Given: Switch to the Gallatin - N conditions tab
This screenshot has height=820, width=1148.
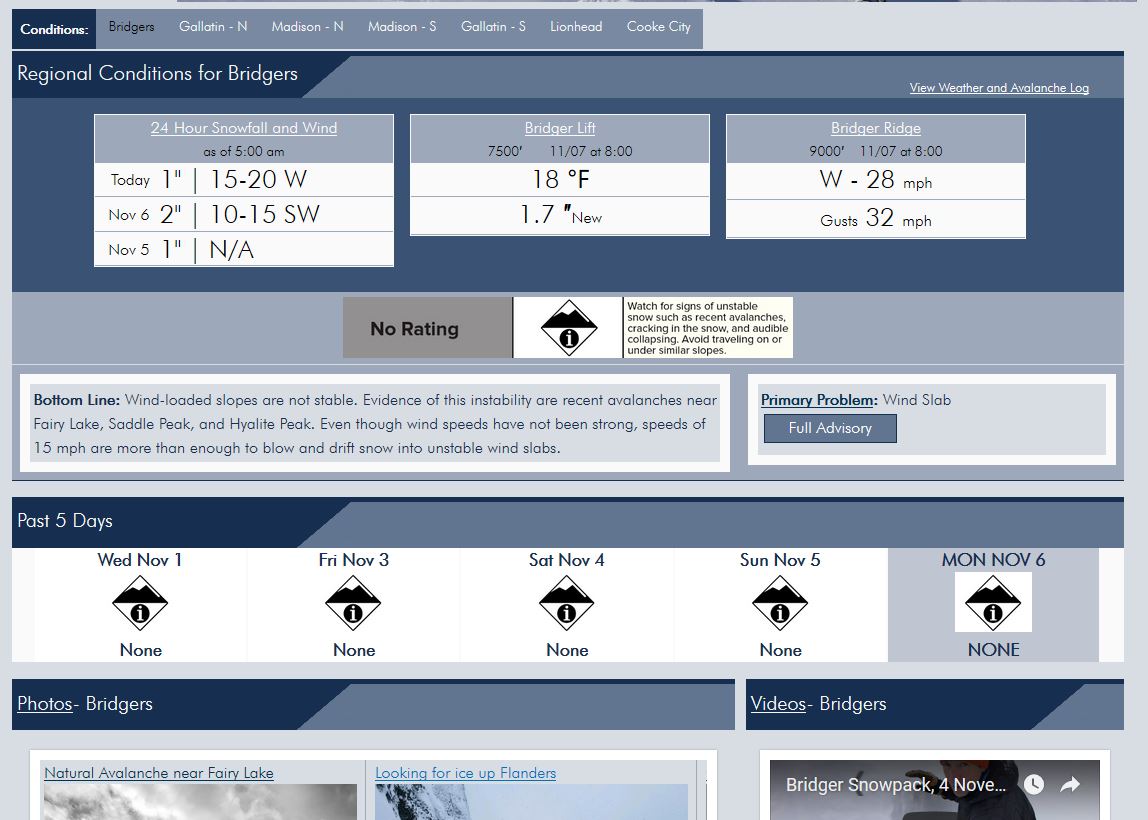Looking at the screenshot, I should coord(213,27).
